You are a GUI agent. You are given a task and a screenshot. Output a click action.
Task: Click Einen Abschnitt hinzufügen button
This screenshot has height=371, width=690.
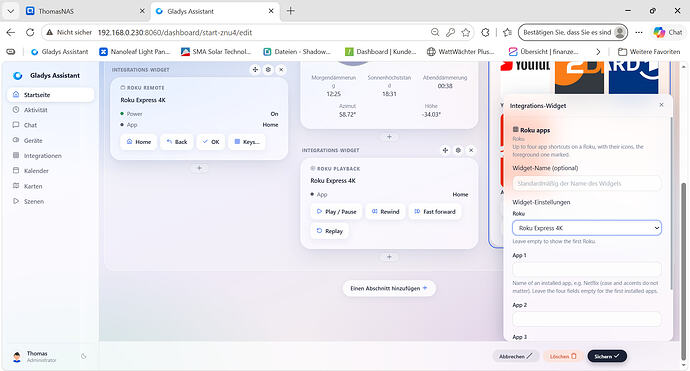coord(389,288)
